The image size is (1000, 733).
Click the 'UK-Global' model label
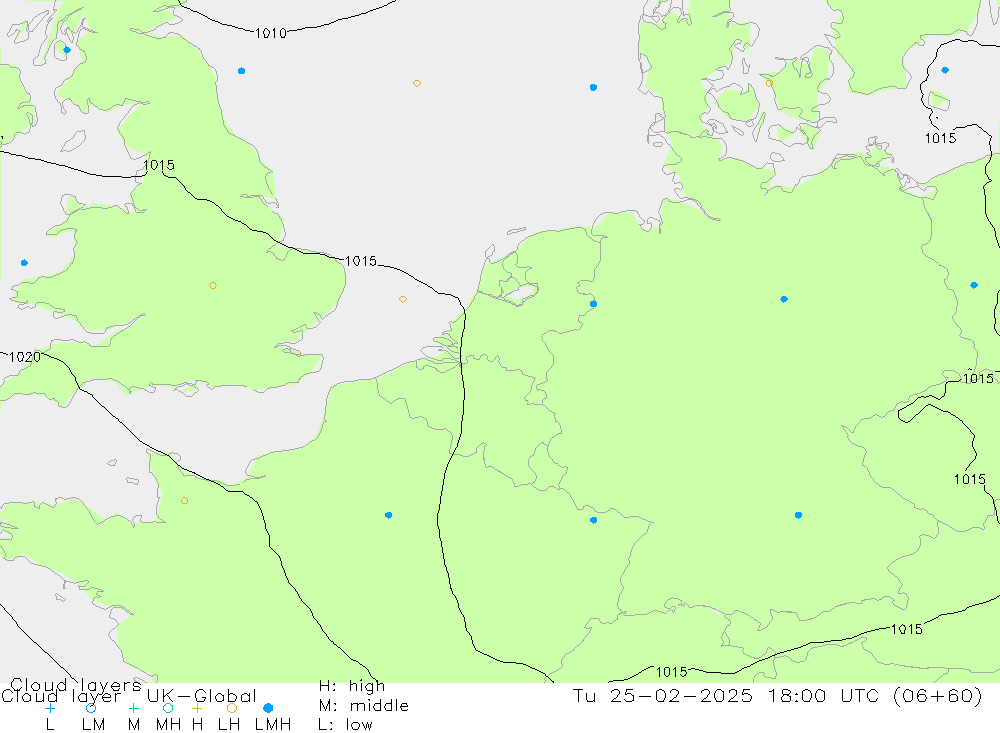202,696
